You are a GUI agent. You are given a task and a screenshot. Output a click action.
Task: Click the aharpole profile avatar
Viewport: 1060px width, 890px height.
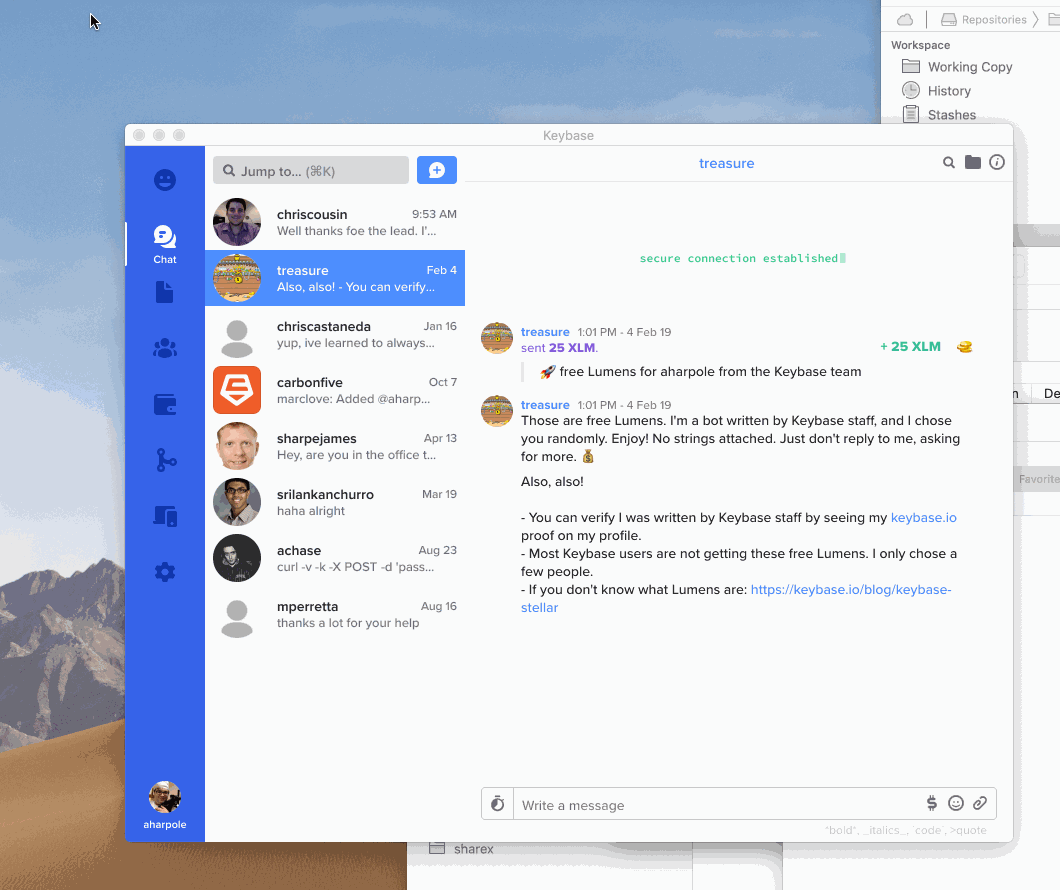165,797
